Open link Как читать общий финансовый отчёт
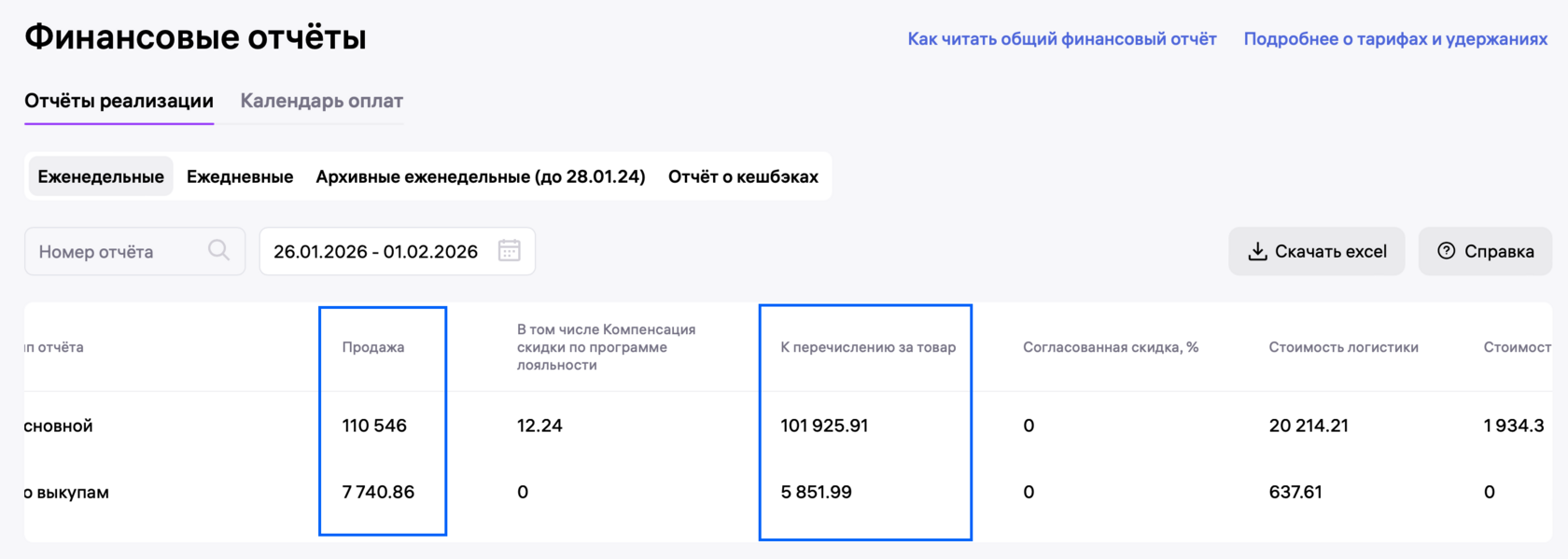Screen dimensions: 1568x559 [x=1062, y=39]
